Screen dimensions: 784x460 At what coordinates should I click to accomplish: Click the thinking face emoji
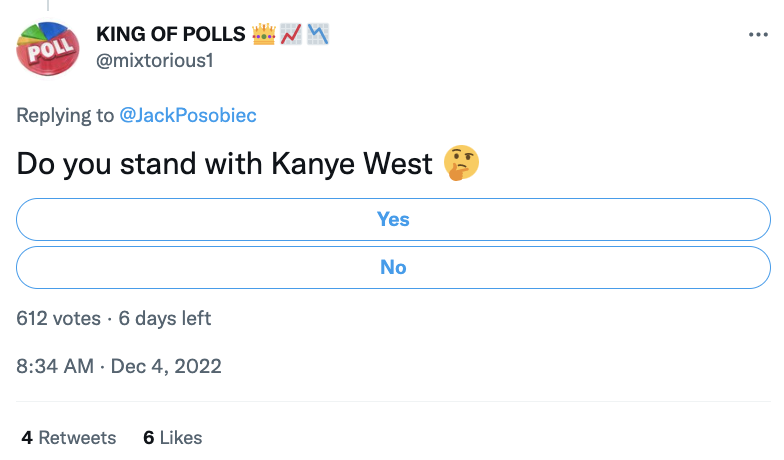(462, 163)
